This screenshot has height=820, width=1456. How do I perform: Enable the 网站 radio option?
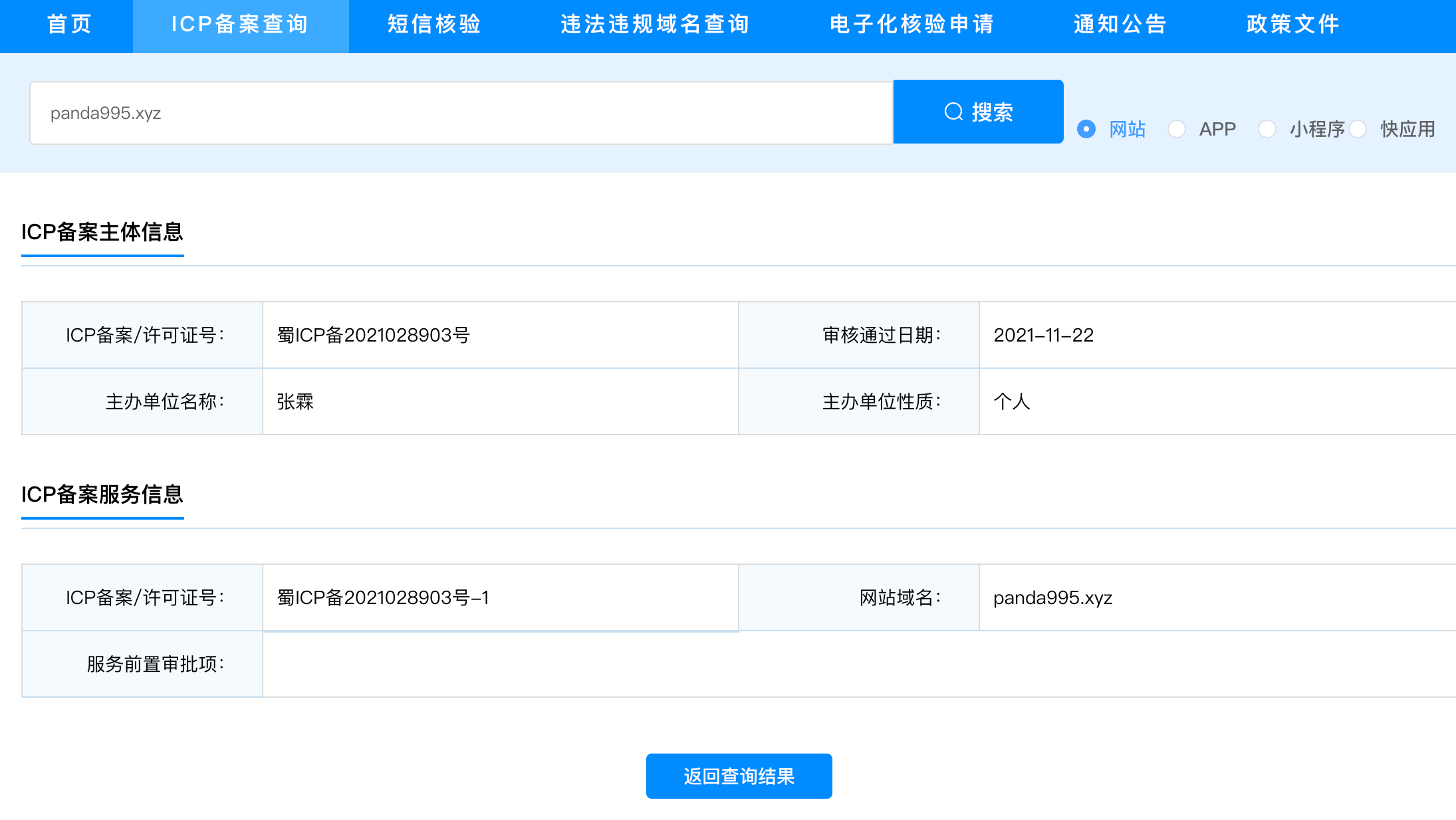(x=1086, y=129)
